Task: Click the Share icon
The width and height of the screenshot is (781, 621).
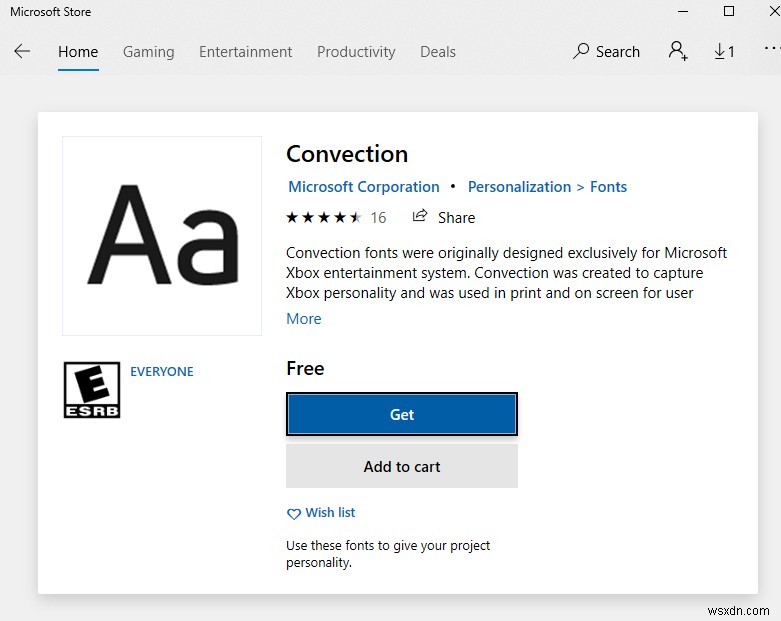Action: (421, 217)
